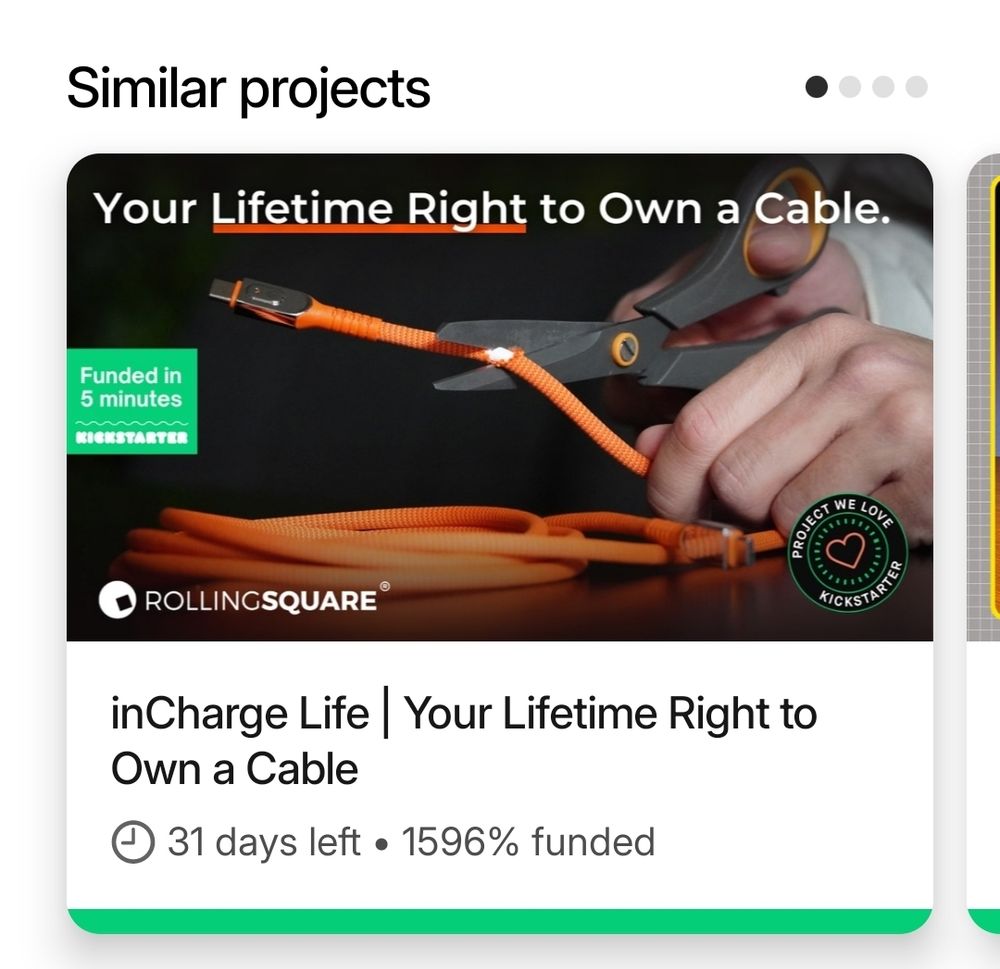
Task: Click the 31 days left label
Action: coord(262,843)
